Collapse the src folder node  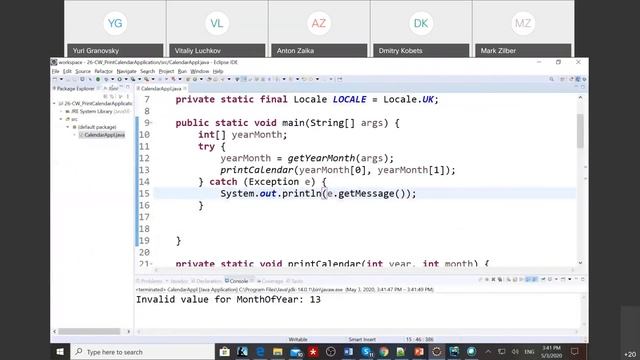coord(62,119)
